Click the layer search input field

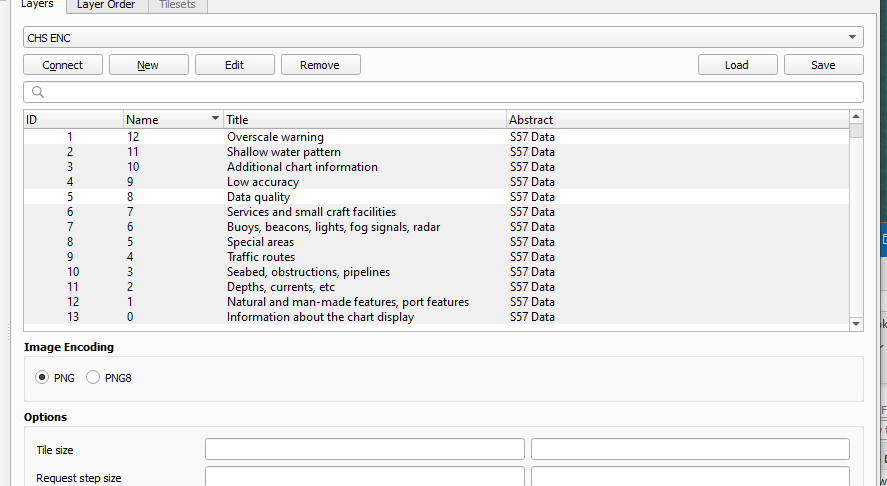[x=450, y=92]
